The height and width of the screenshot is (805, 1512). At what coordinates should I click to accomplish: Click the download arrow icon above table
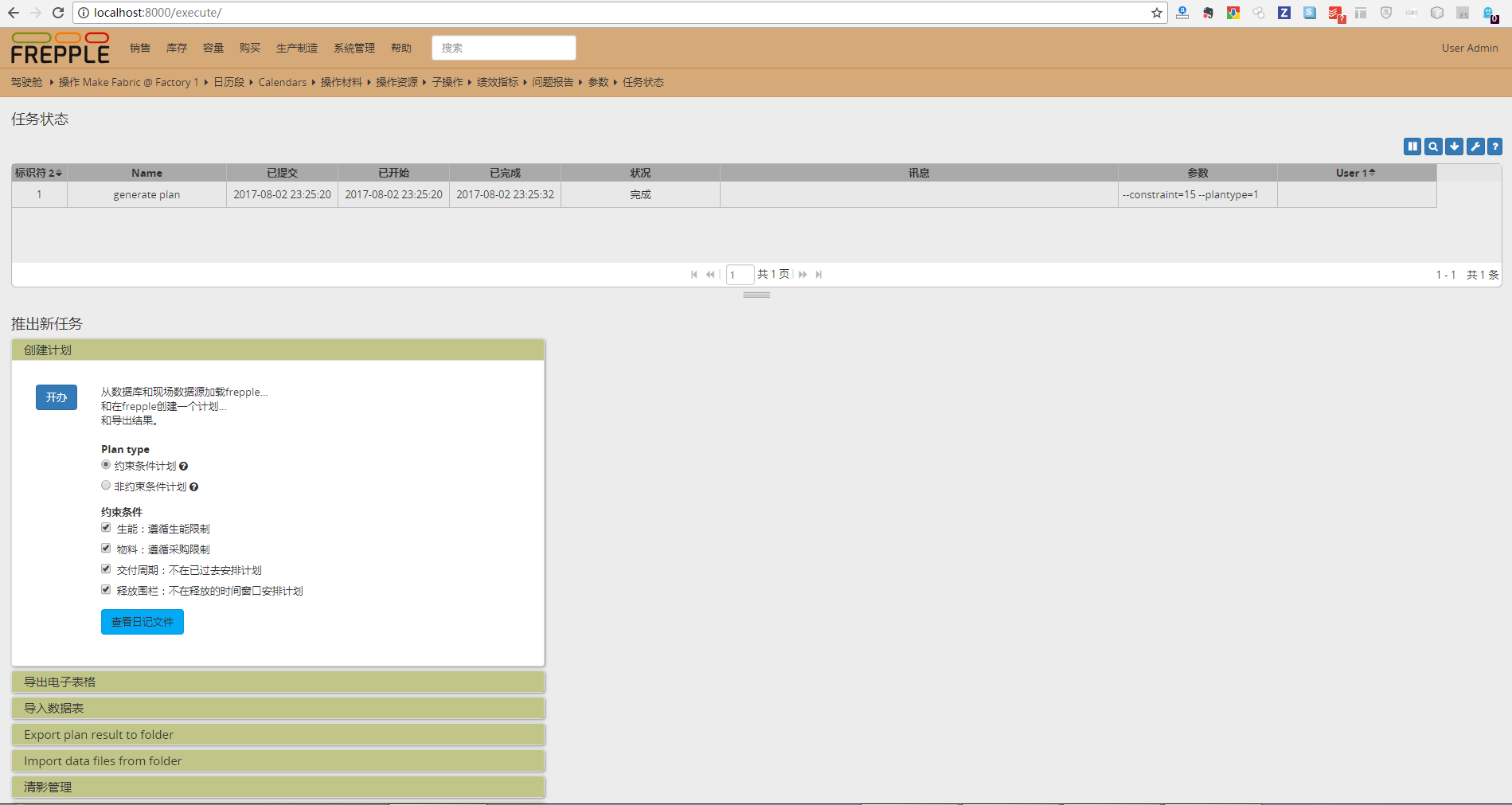coord(1454,147)
